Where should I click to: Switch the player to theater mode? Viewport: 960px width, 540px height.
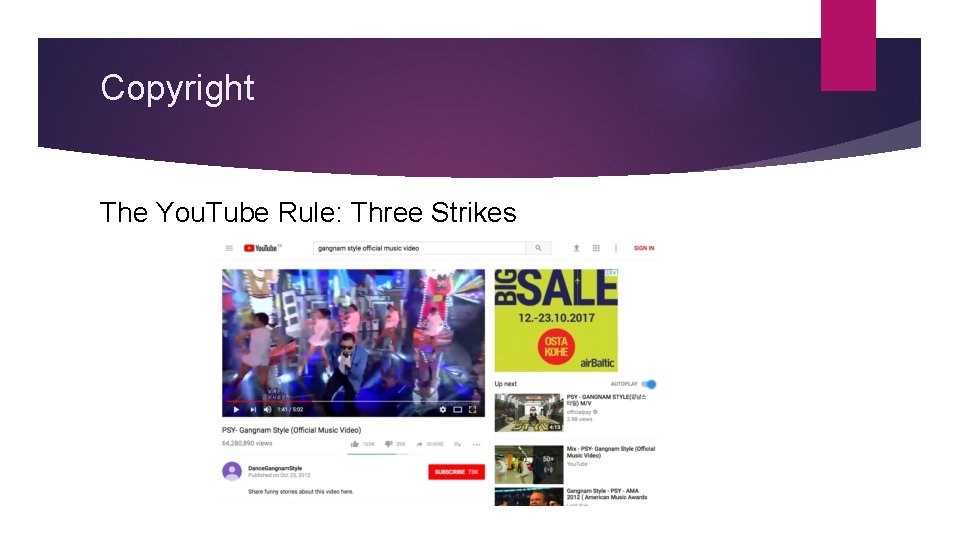[457, 410]
